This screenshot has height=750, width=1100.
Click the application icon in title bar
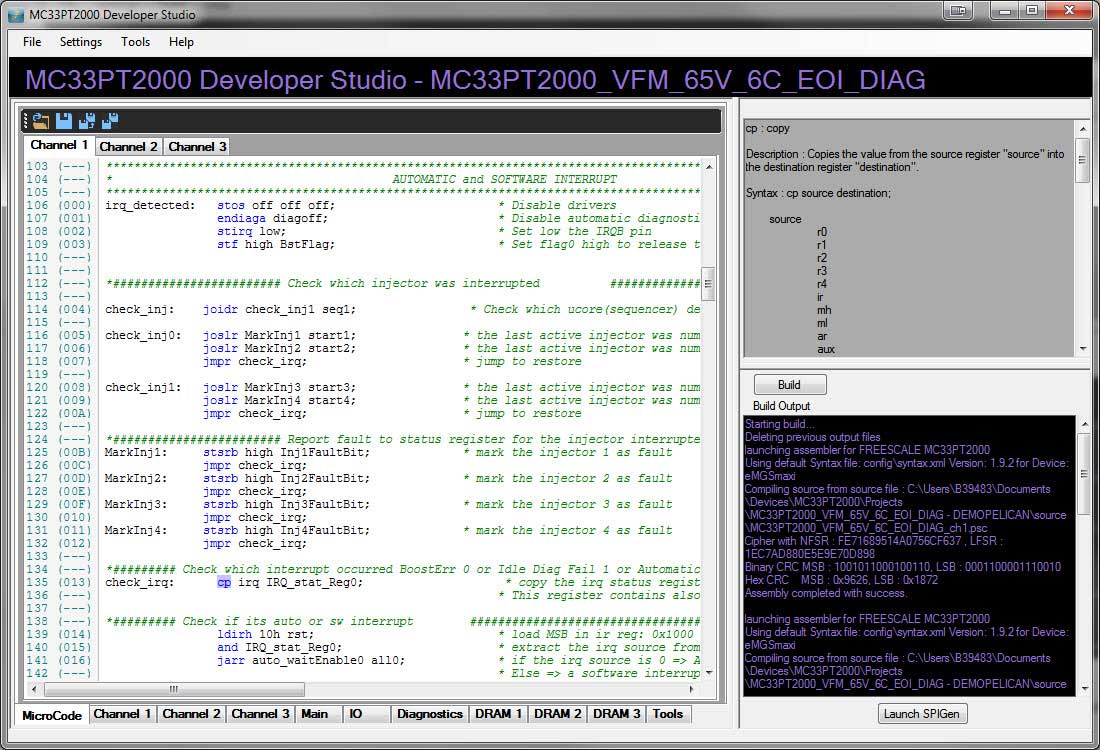(16, 14)
